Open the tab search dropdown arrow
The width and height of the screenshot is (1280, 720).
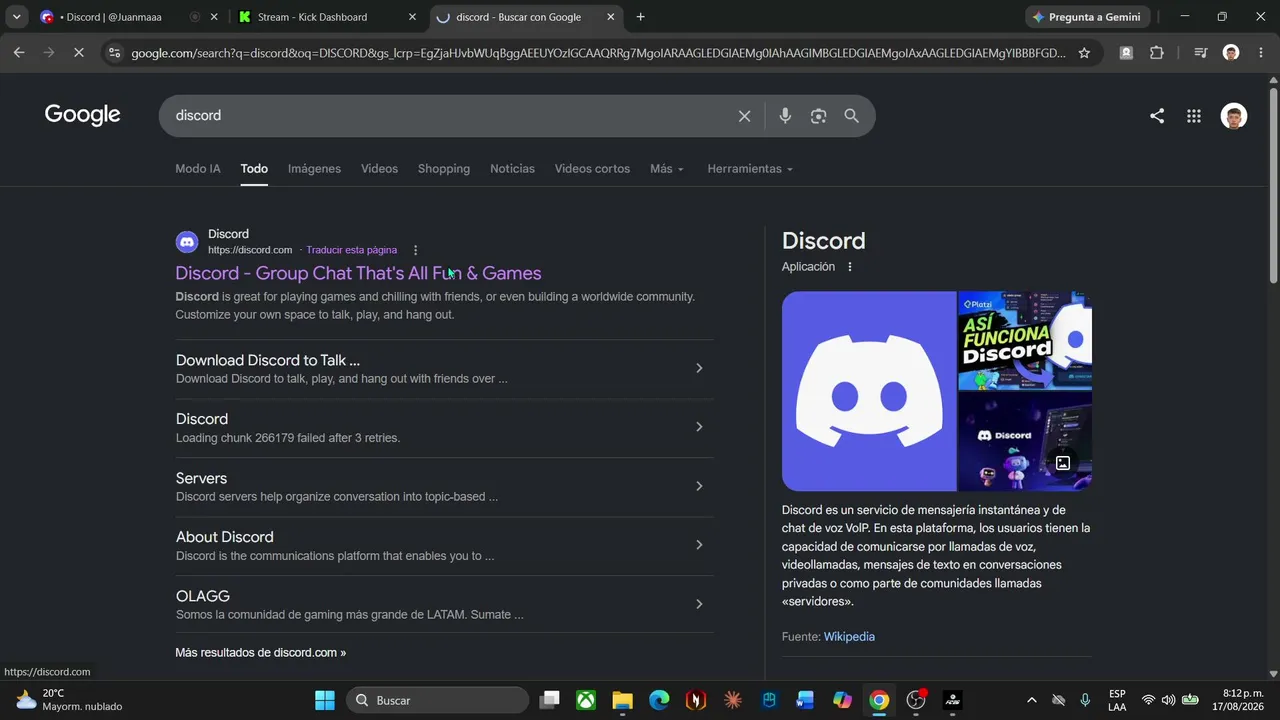[x=17, y=17]
